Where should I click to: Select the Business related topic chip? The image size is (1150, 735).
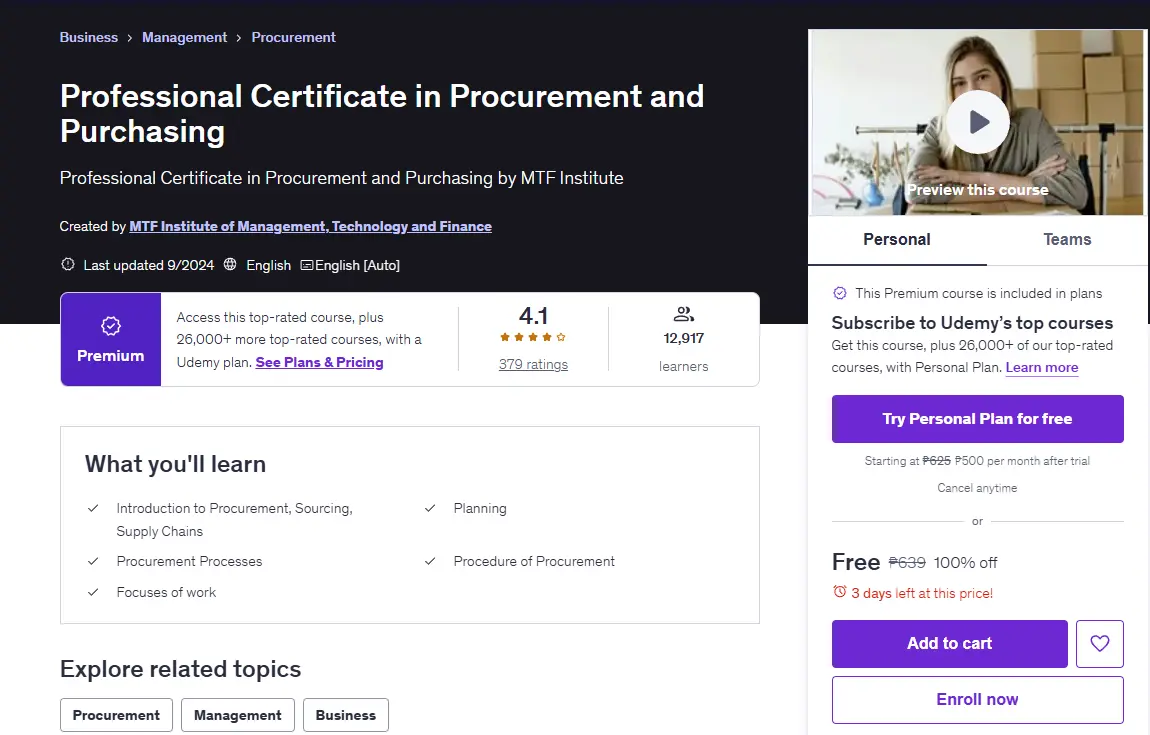(345, 715)
